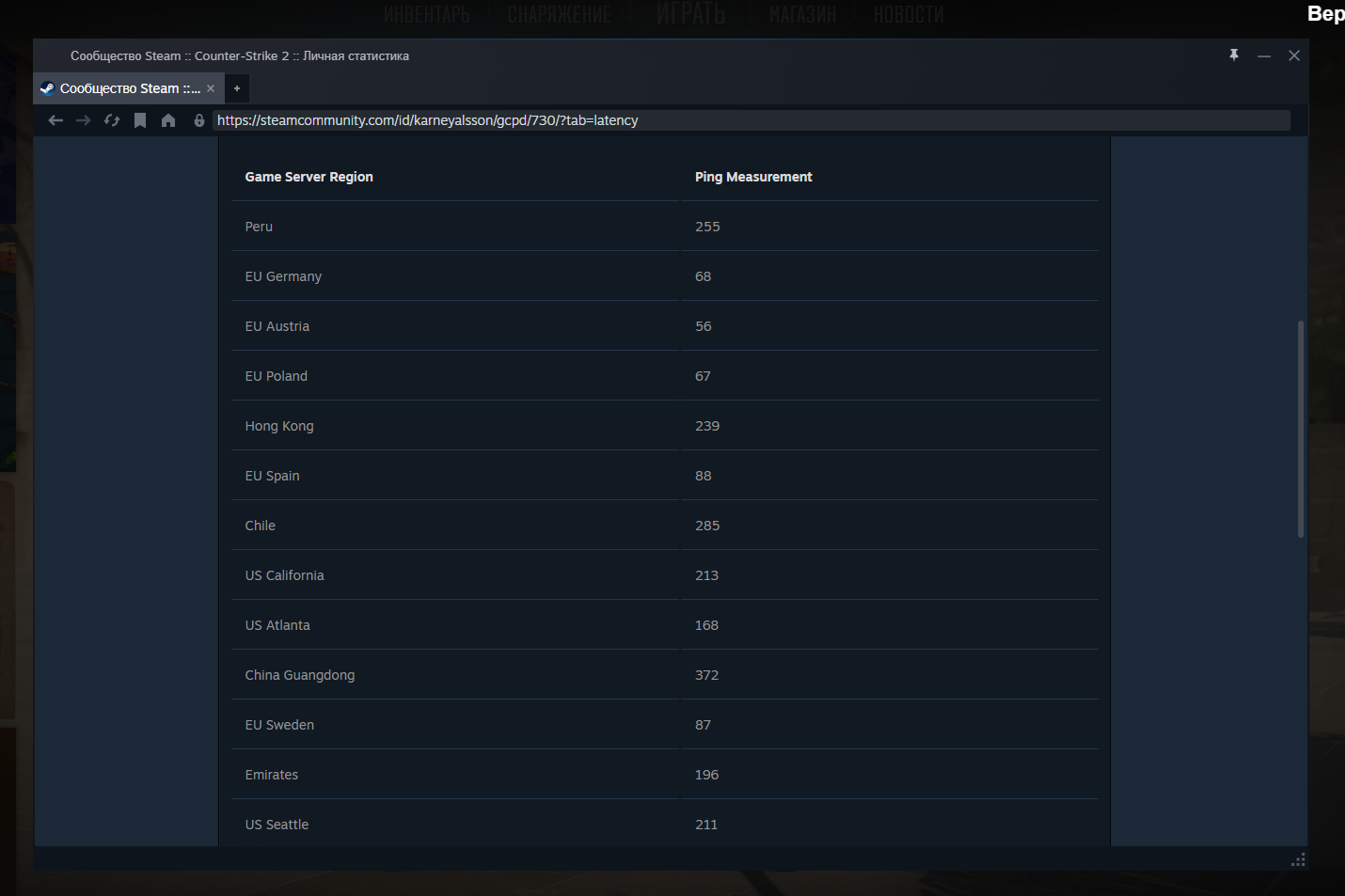Select the Сообщество Steam tab

coord(122,88)
